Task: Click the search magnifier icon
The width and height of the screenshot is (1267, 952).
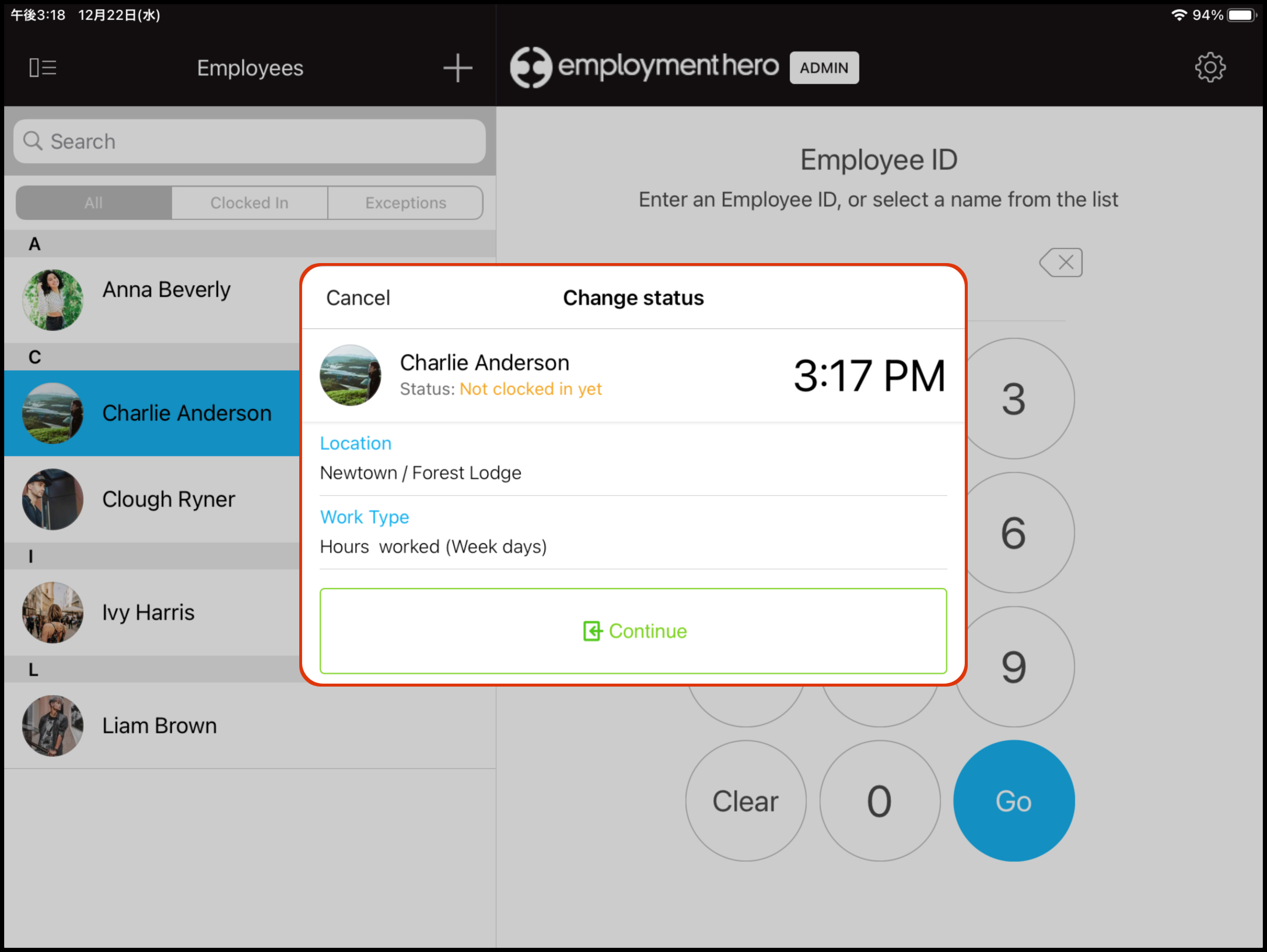Action: pyautogui.click(x=33, y=141)
